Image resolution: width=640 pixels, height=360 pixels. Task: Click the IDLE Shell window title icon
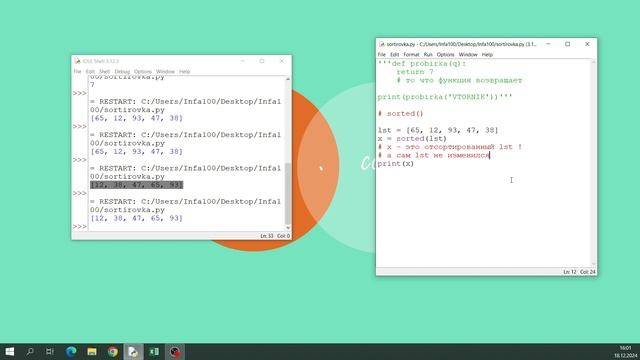77,61
